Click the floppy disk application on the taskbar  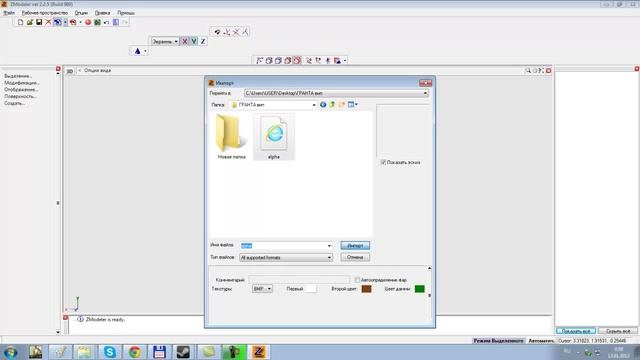point(160,352)
